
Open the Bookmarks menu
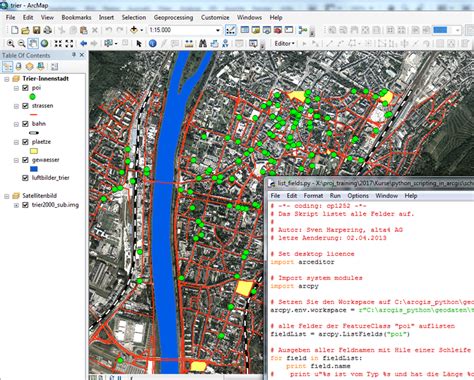pos(76,17)
